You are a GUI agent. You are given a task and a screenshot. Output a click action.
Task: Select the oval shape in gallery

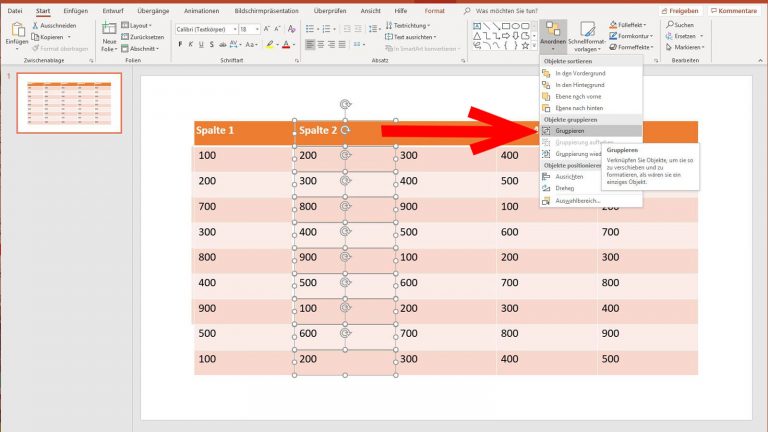click(x=515, y=26)
